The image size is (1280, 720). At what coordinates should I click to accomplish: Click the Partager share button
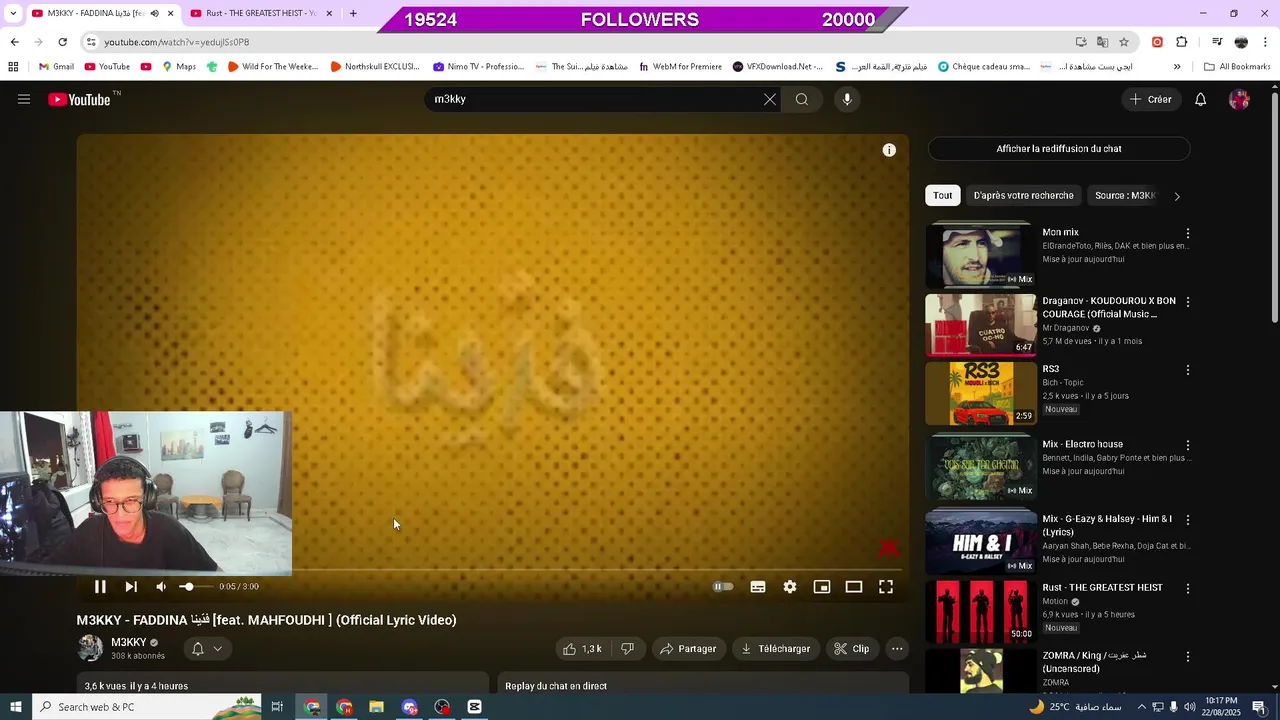687,649
